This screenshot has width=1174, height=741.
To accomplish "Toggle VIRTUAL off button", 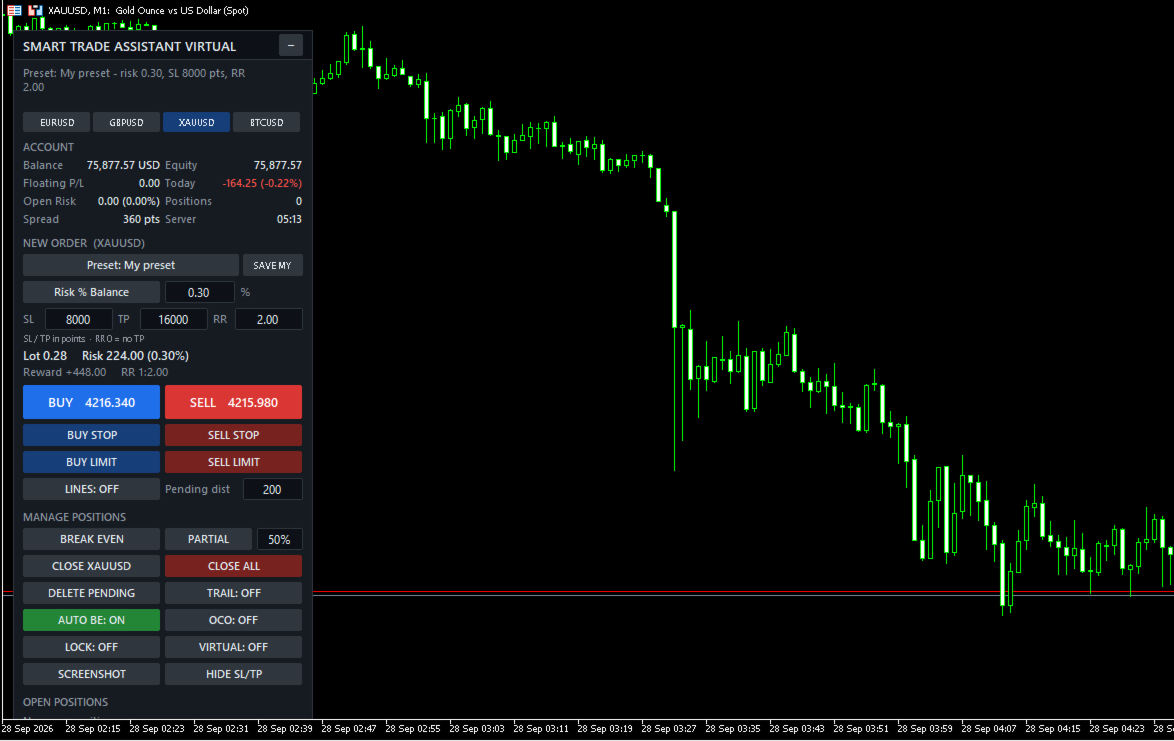I will click(x=234, y=647).
